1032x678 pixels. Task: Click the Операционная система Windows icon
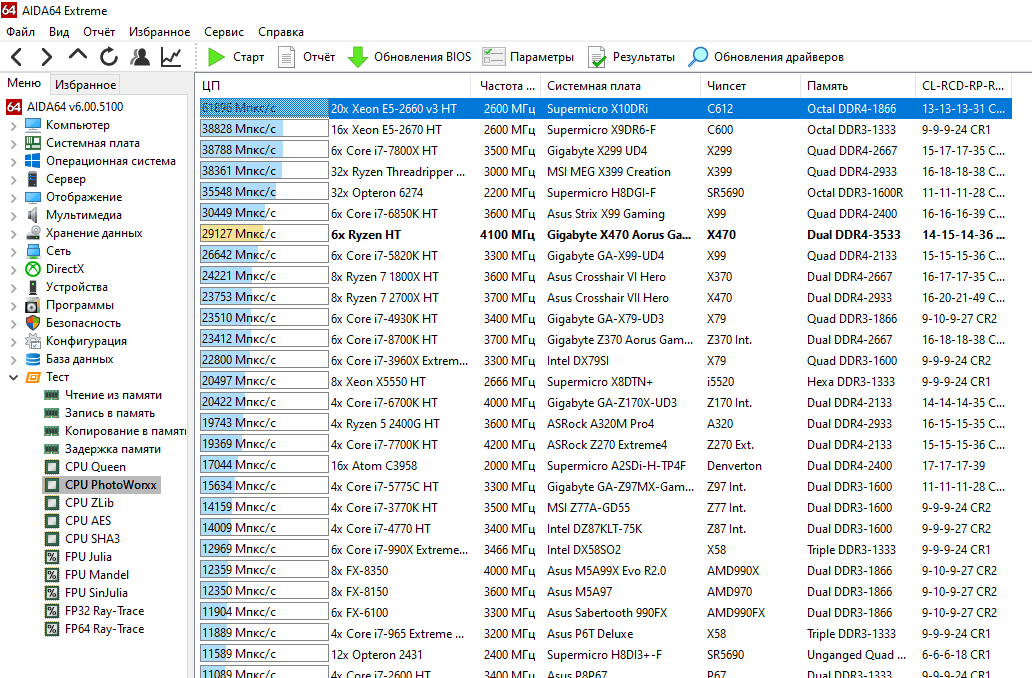33,161
